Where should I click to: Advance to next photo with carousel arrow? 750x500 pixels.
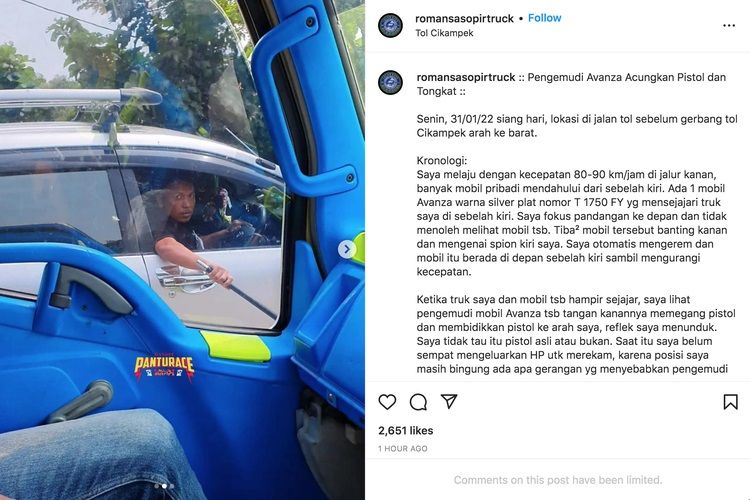[x=346, y=249]
